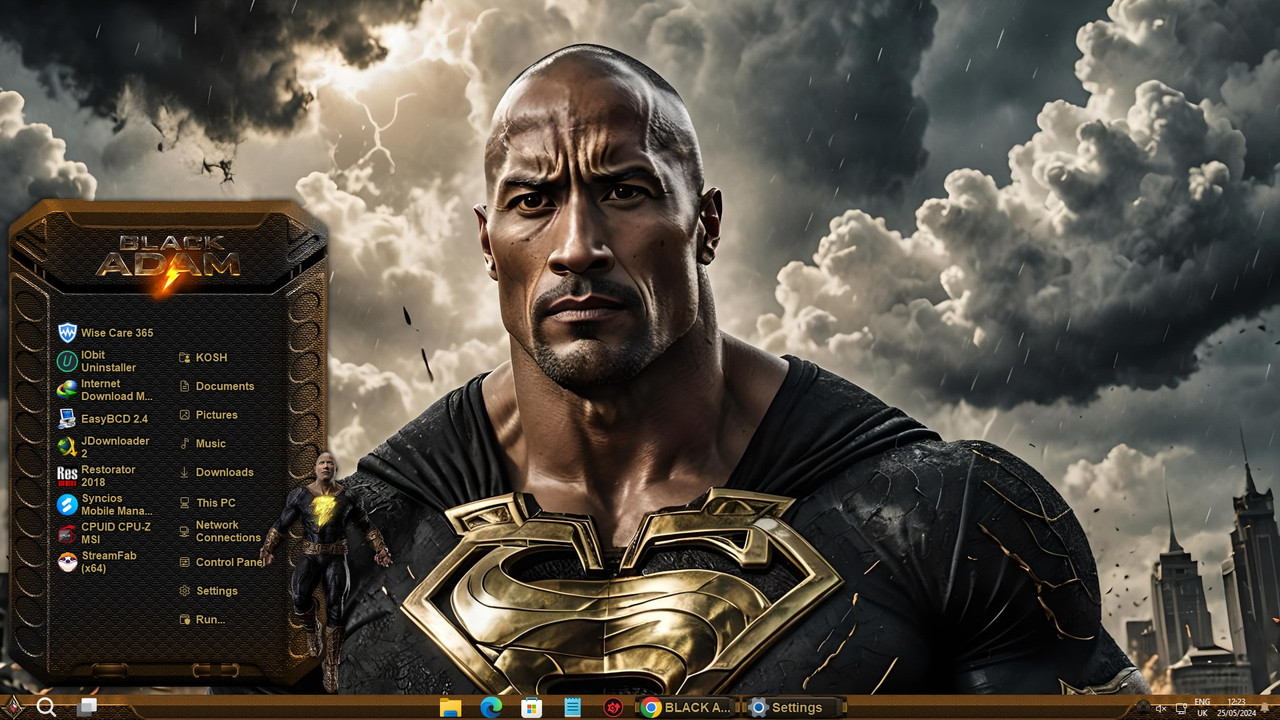Open This PC
The width and height of the screenshot is (1280, 720).
pyautogui.click(x=208, y=503)
